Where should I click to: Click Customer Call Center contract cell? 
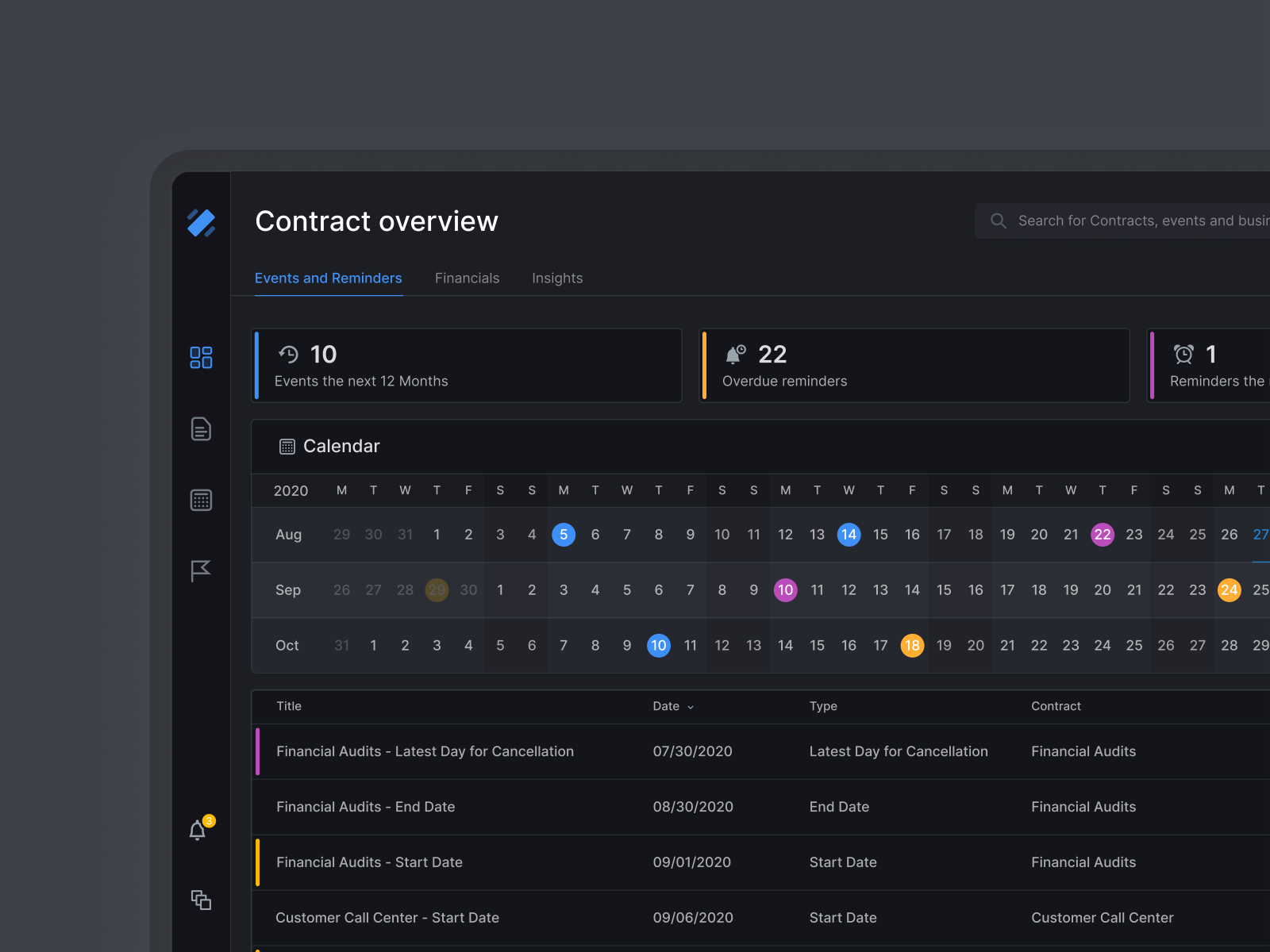tap(1102, 918)
